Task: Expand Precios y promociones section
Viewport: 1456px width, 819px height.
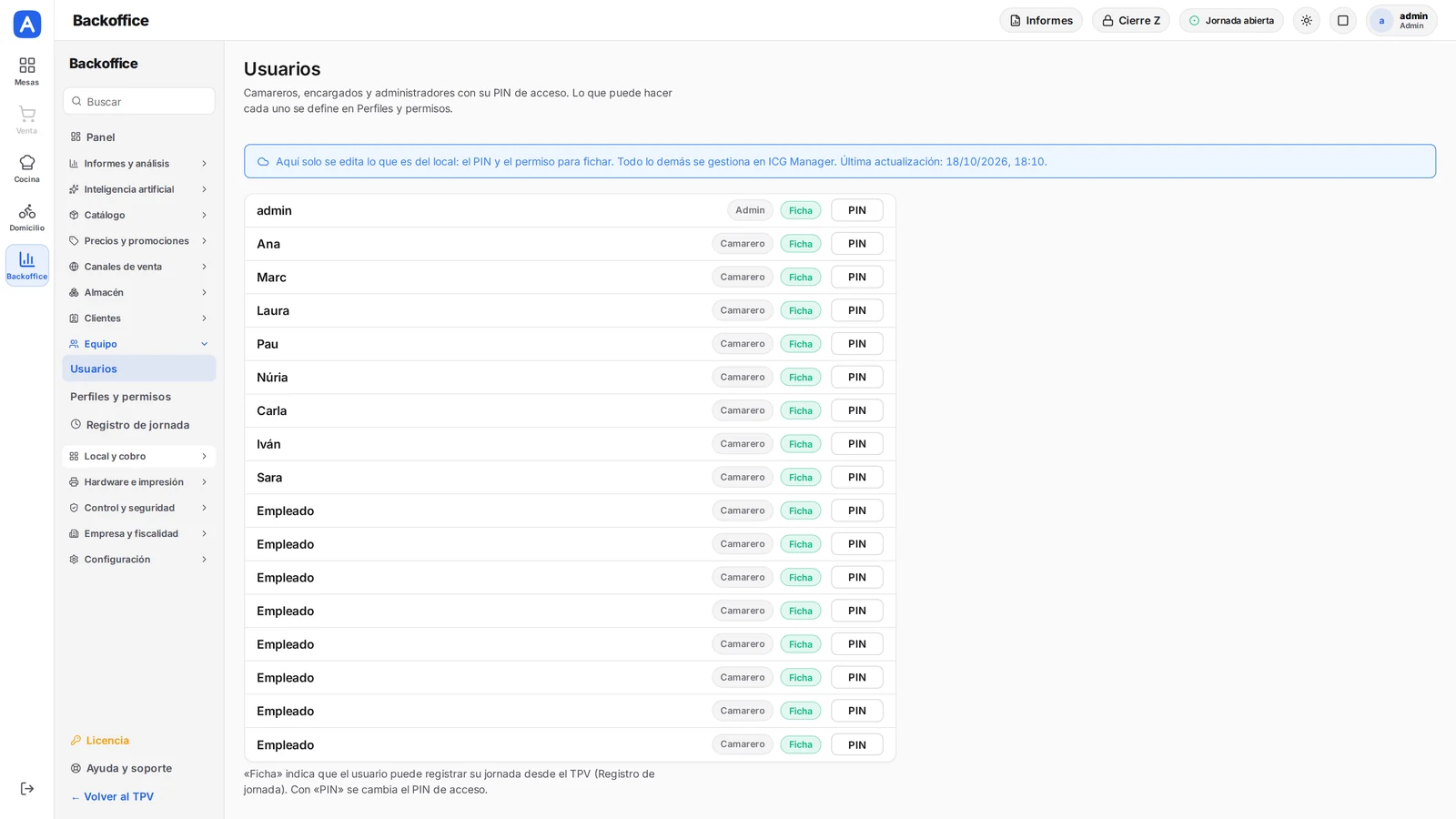Action: click(139, 241)
